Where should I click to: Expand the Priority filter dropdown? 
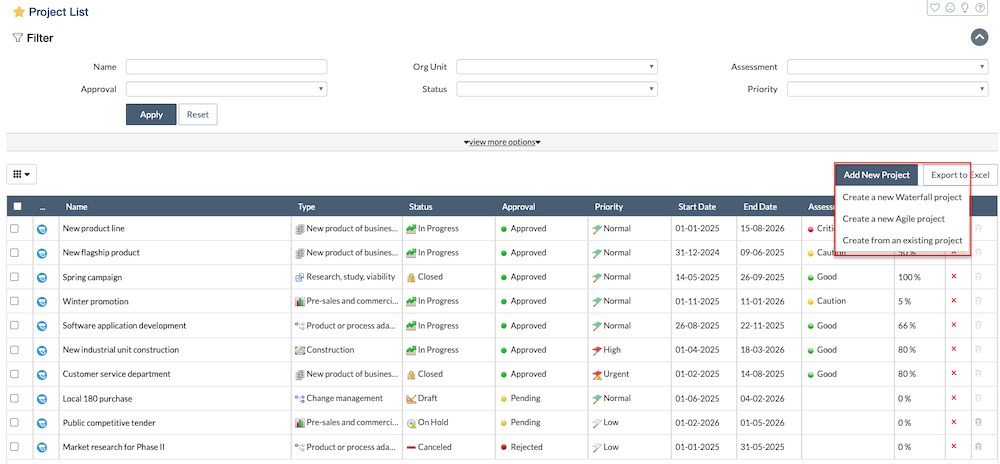click(x=887, y=89)
